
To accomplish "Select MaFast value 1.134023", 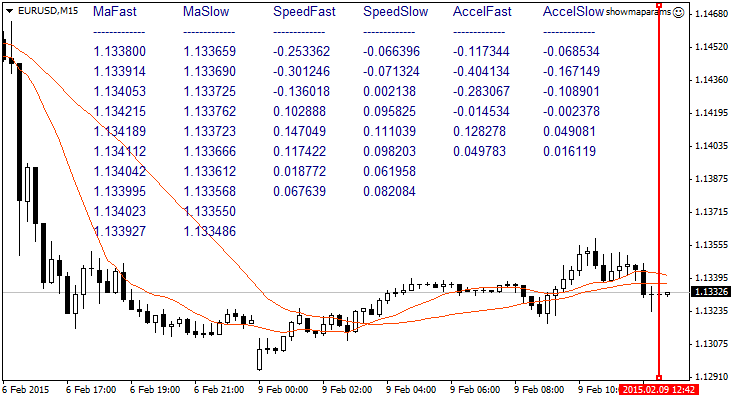I will pyautogui.click(x=120, y=212).
